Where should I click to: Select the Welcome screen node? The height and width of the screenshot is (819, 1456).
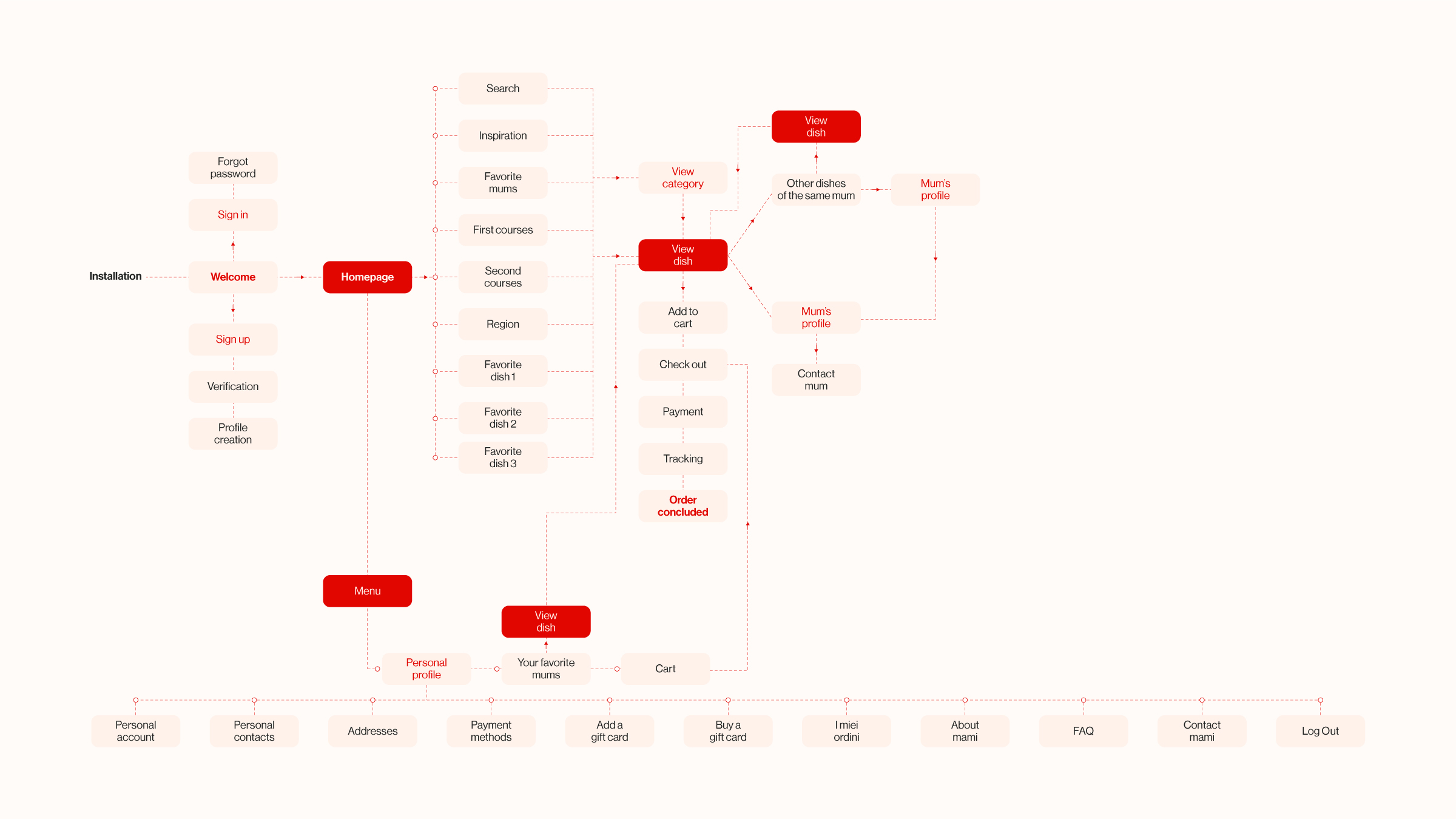pos(234,277)
